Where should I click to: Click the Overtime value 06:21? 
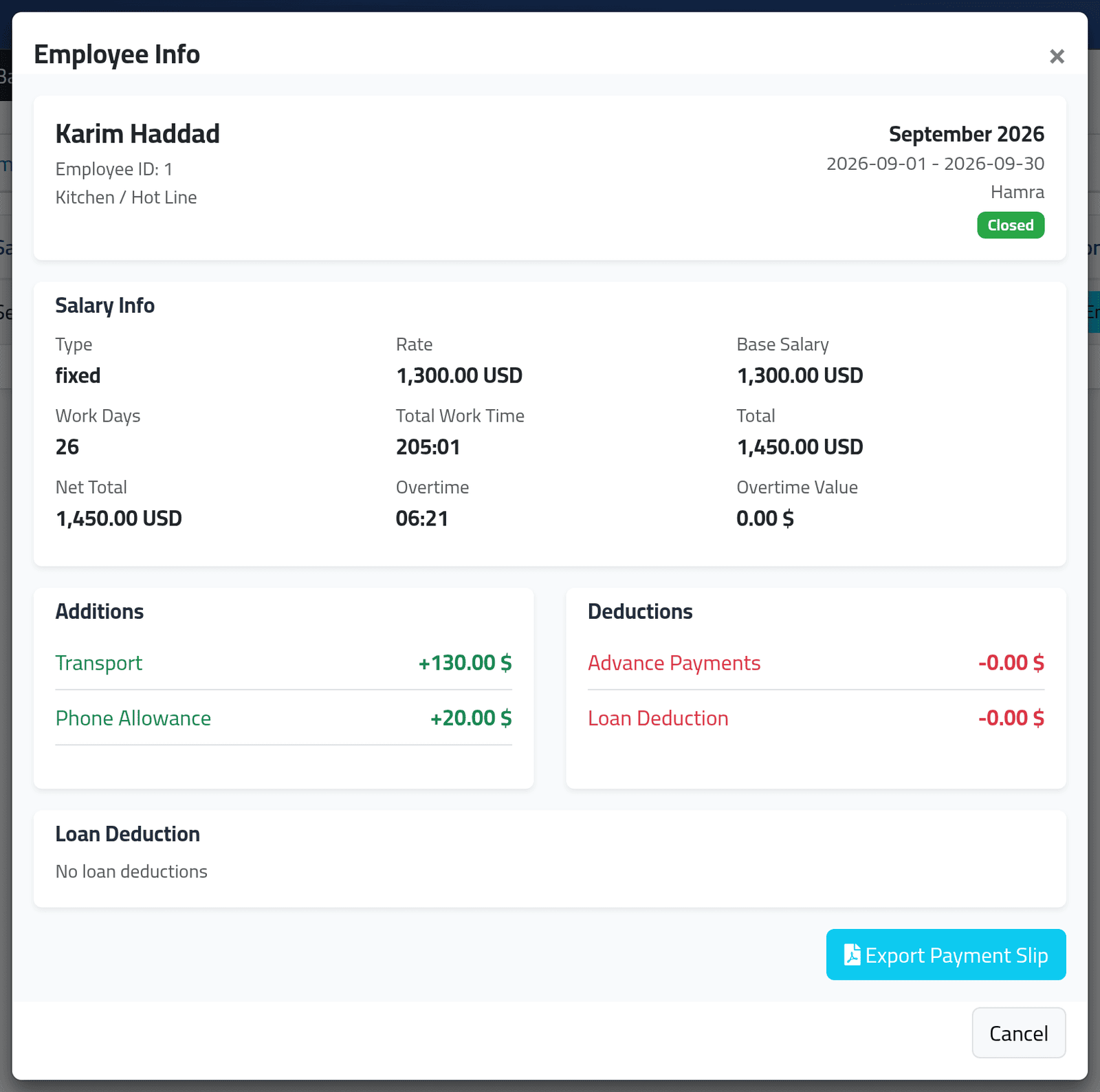(x=422, y=518)
